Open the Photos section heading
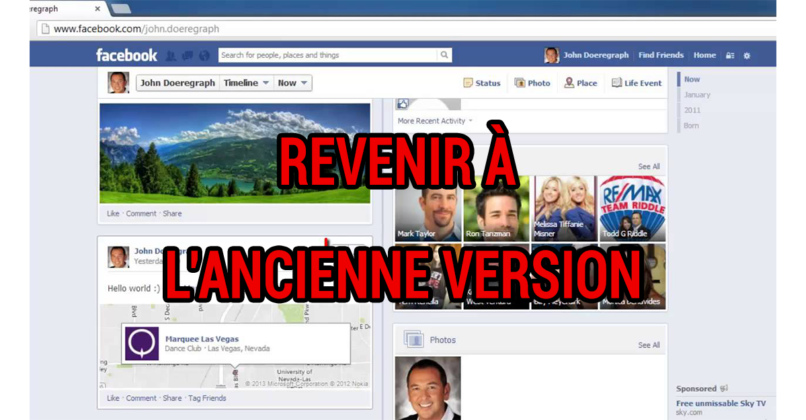Image resolution: width=806 pixels, height=420 pixels. click(443, 340)
